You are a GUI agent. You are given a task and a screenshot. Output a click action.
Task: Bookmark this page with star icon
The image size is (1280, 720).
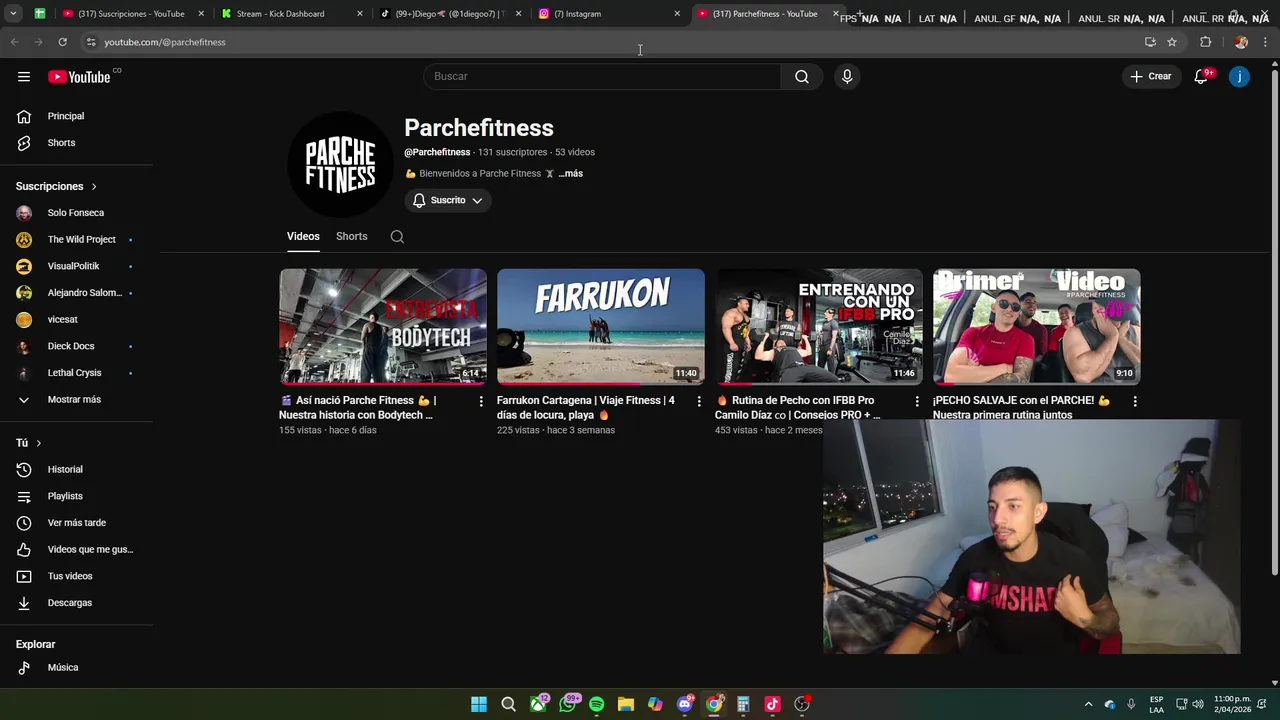point(1172,42)
